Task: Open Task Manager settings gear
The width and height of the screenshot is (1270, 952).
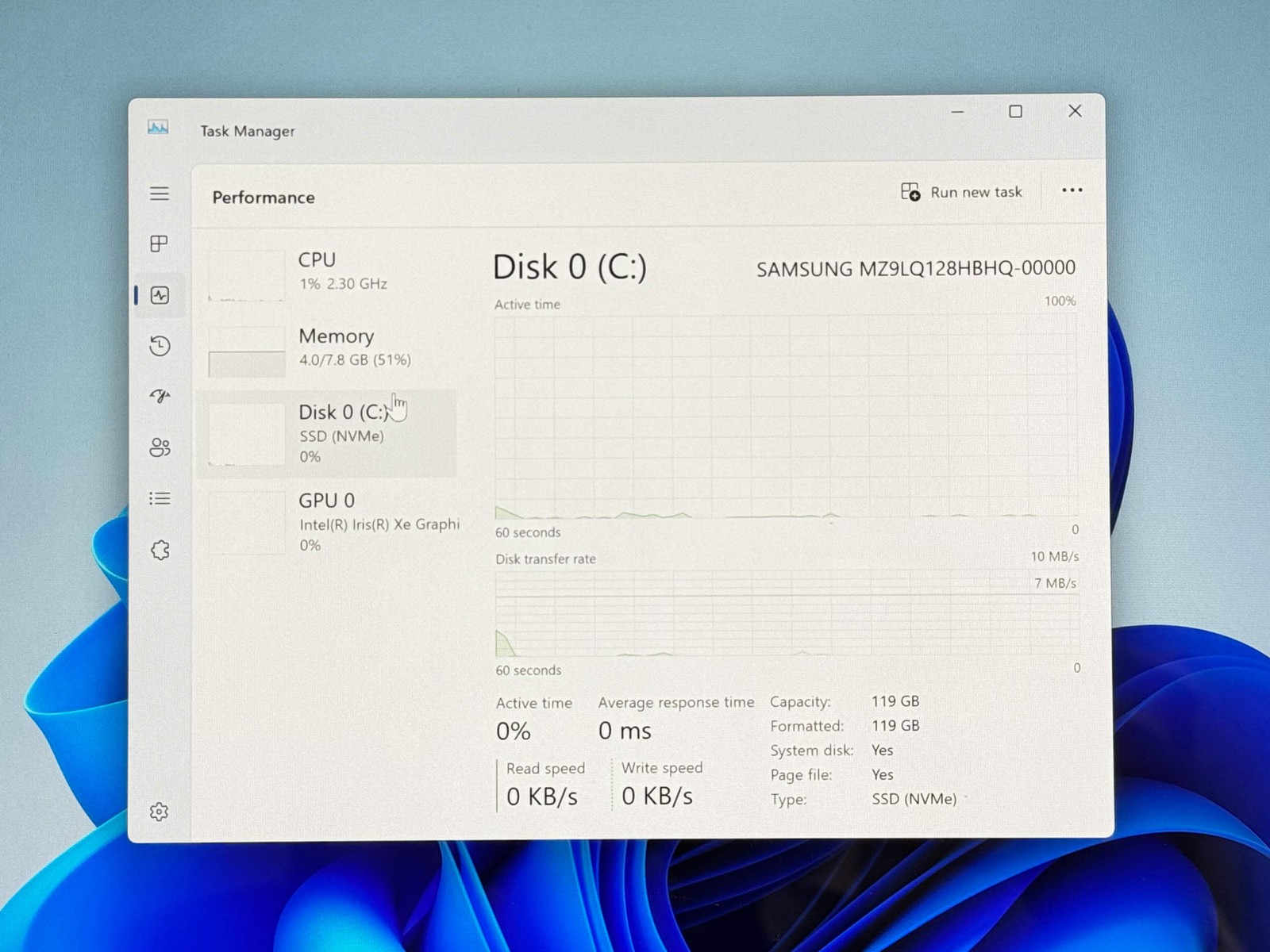Action: [160, 812]
